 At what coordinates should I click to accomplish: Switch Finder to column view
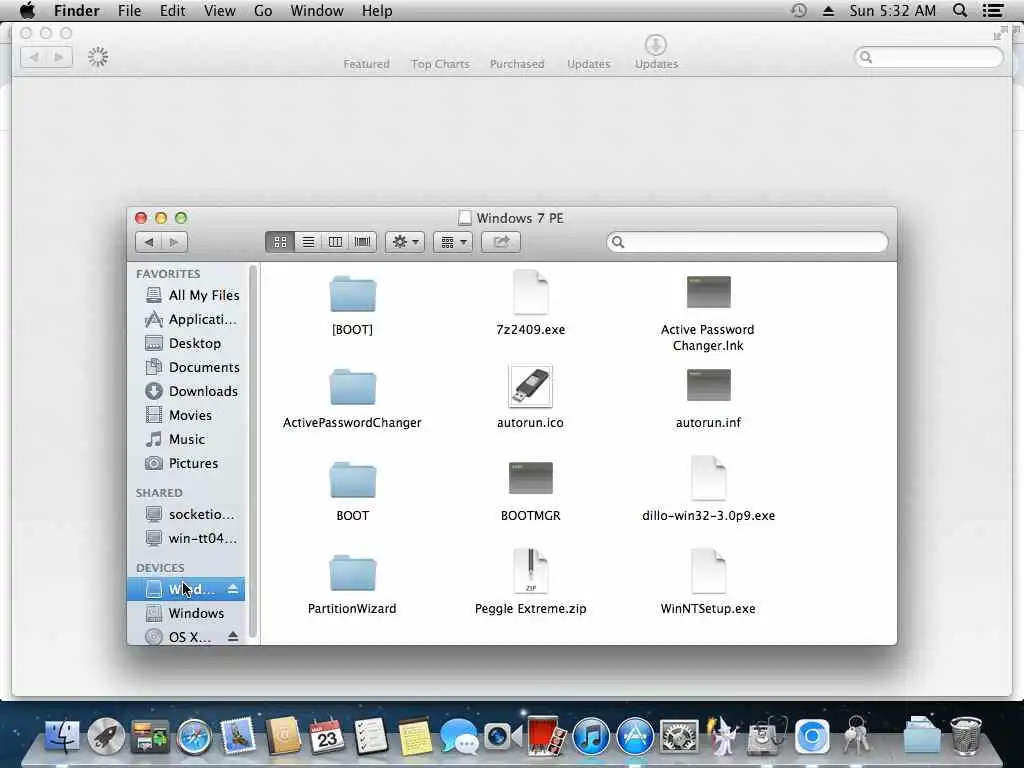coord(335,242)
